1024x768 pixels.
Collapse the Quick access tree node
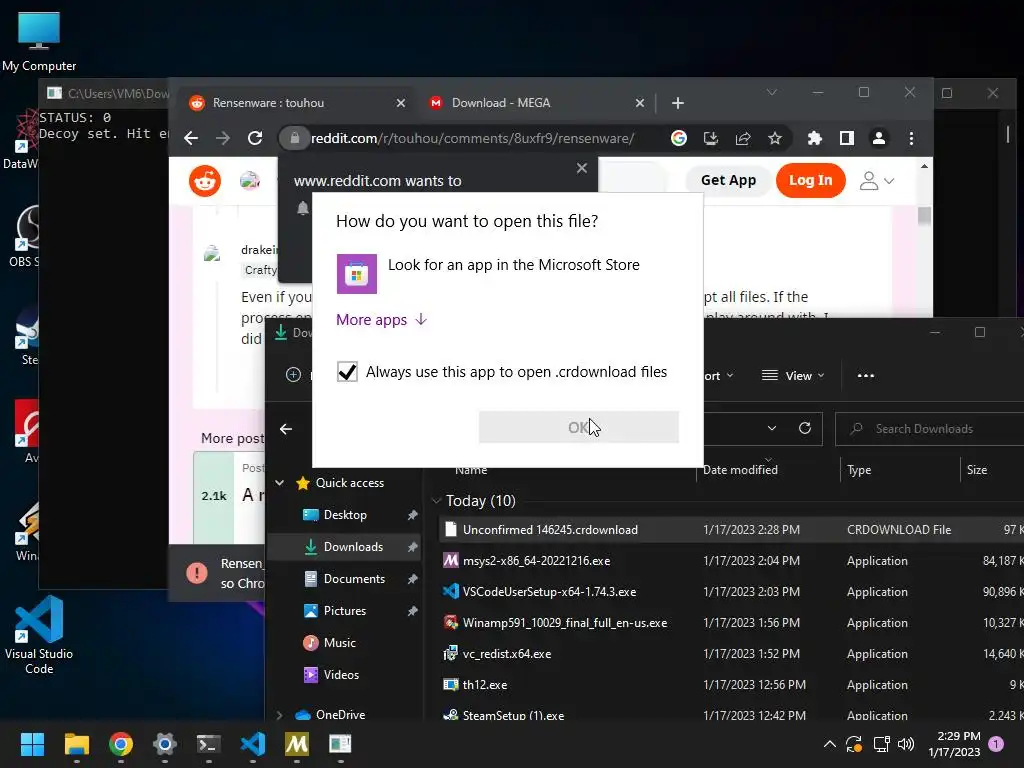pyautogui.click(x=280, y=483)
